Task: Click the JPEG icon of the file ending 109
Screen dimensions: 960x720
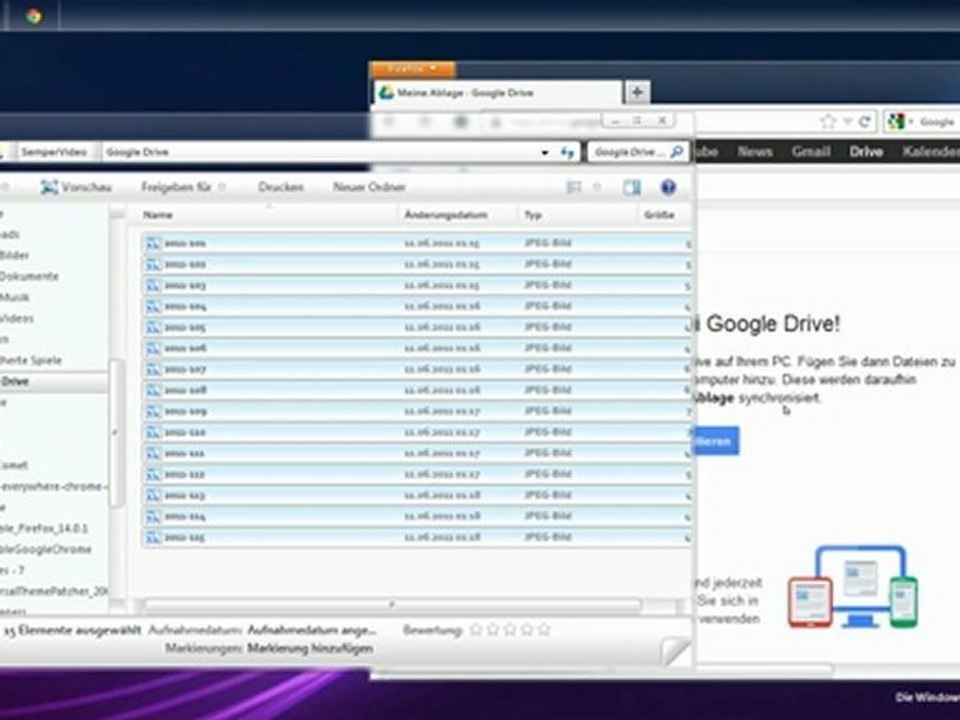Action: pyautogui.click(x=152, y=411)
